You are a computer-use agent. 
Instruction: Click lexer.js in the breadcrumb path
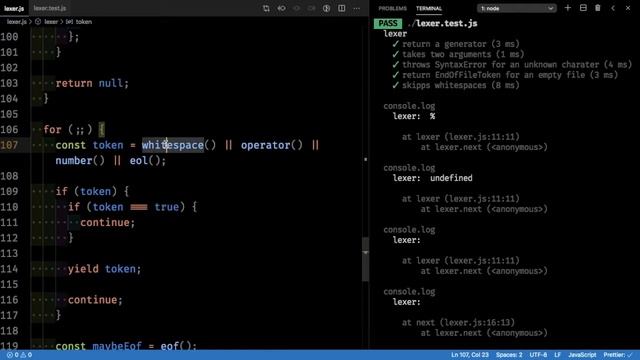click(x=16, y=22)
